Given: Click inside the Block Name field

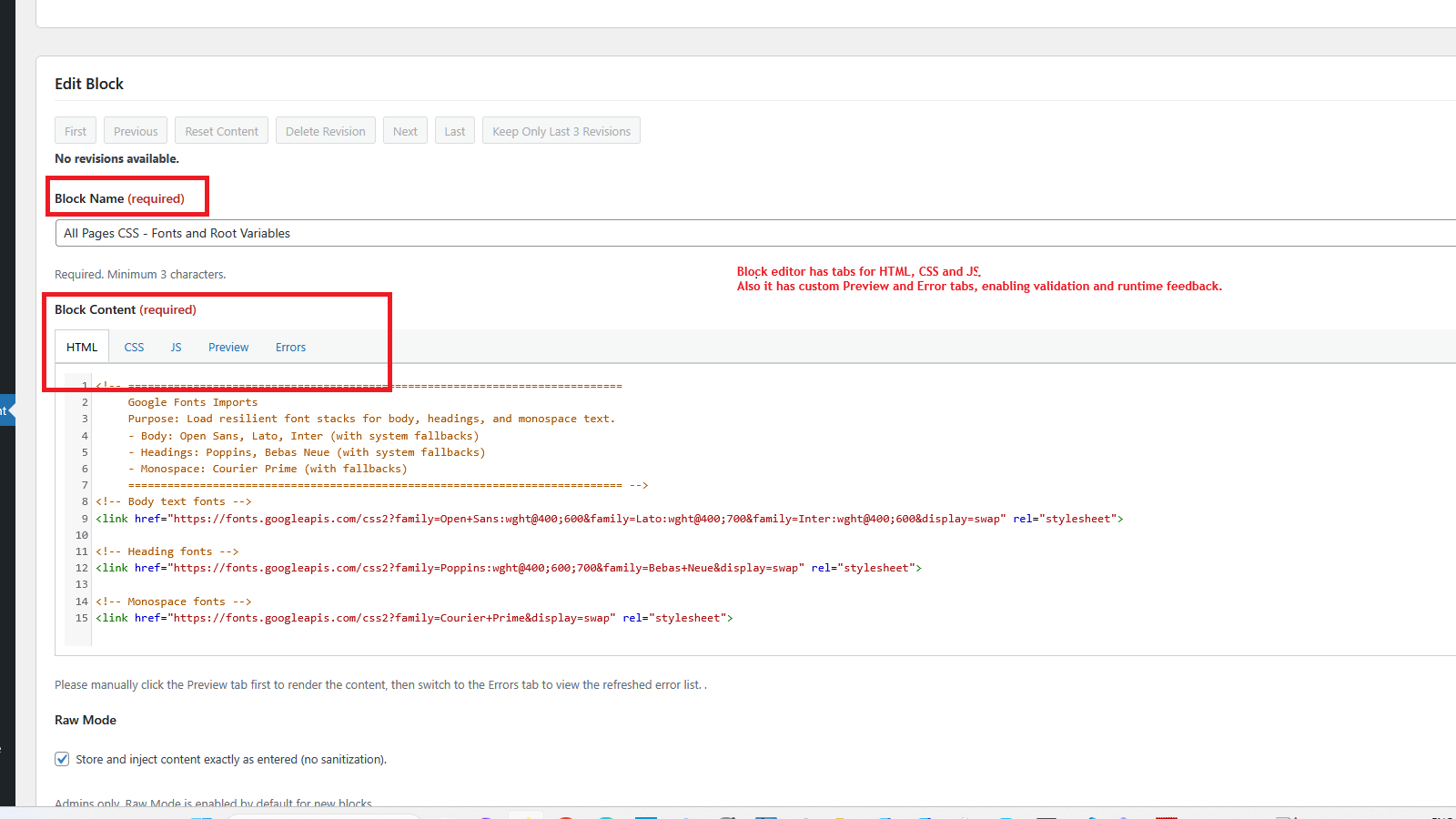Looking at the screenshot, I should (364, 233).
